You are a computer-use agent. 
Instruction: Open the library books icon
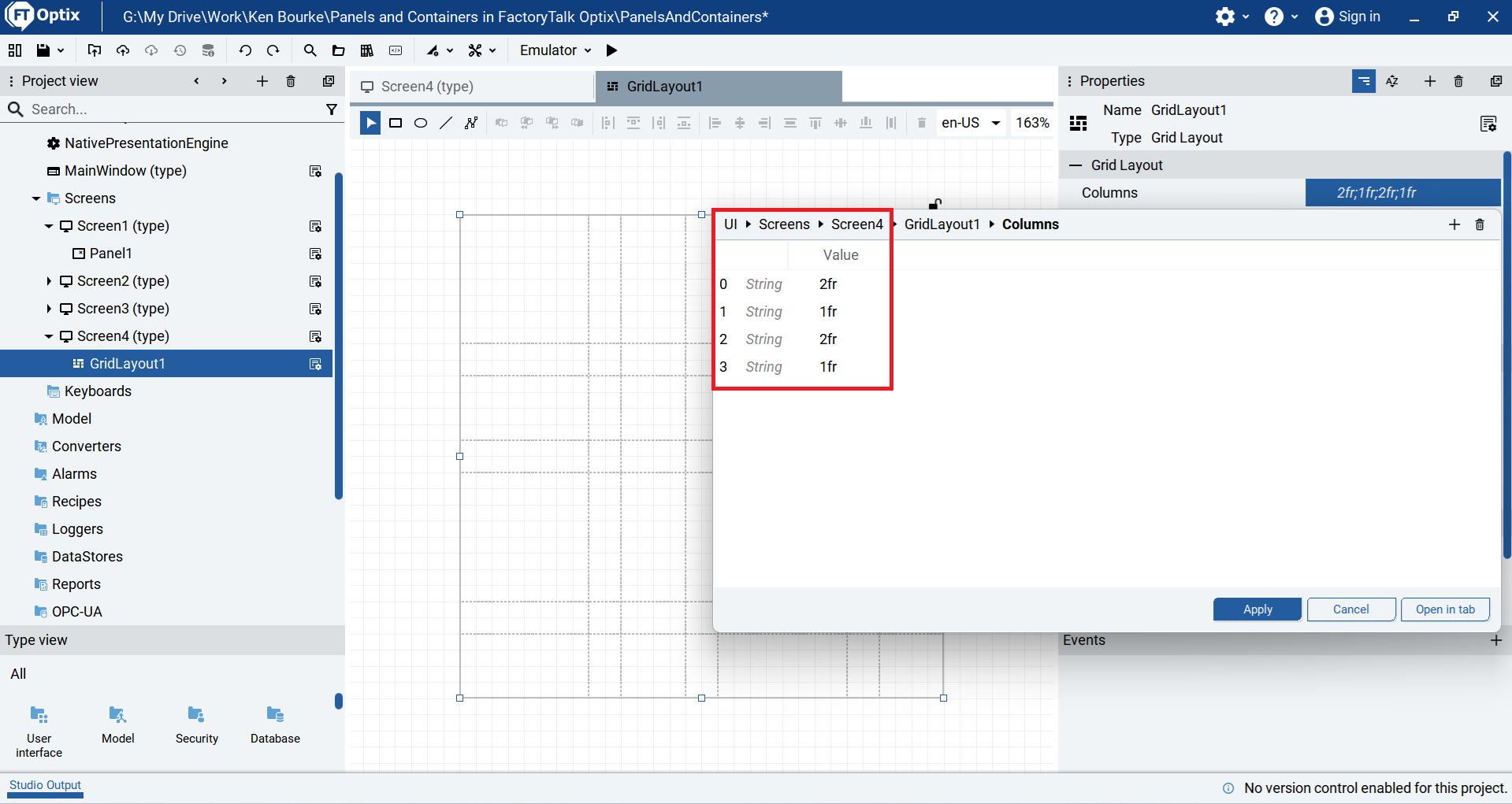click(x=366, y=50)
